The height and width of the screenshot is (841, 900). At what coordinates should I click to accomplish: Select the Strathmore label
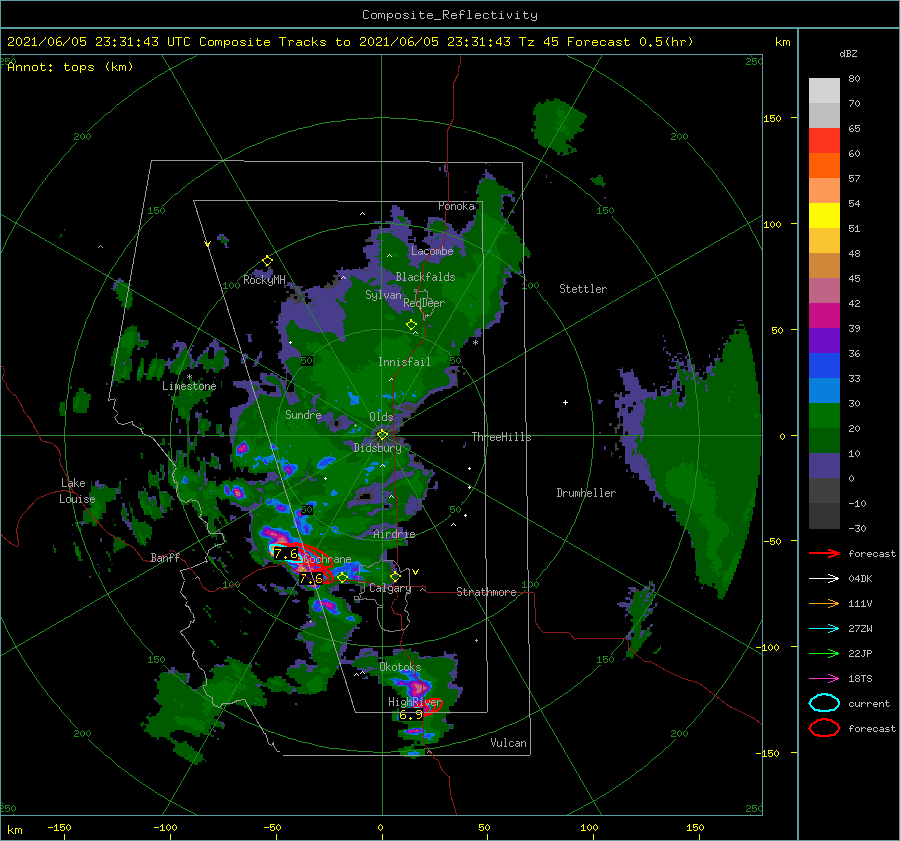point(486,592)
